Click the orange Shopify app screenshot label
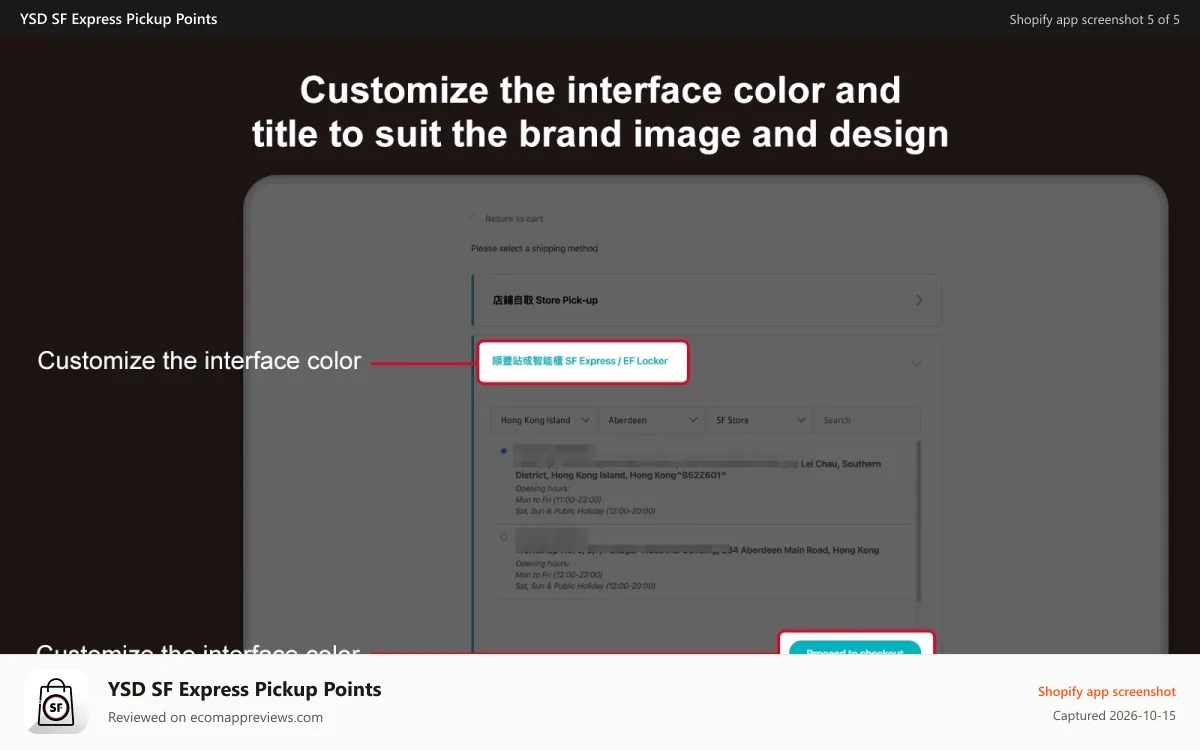Viewport: 1200px width, 750px height. click(1107, 691)
